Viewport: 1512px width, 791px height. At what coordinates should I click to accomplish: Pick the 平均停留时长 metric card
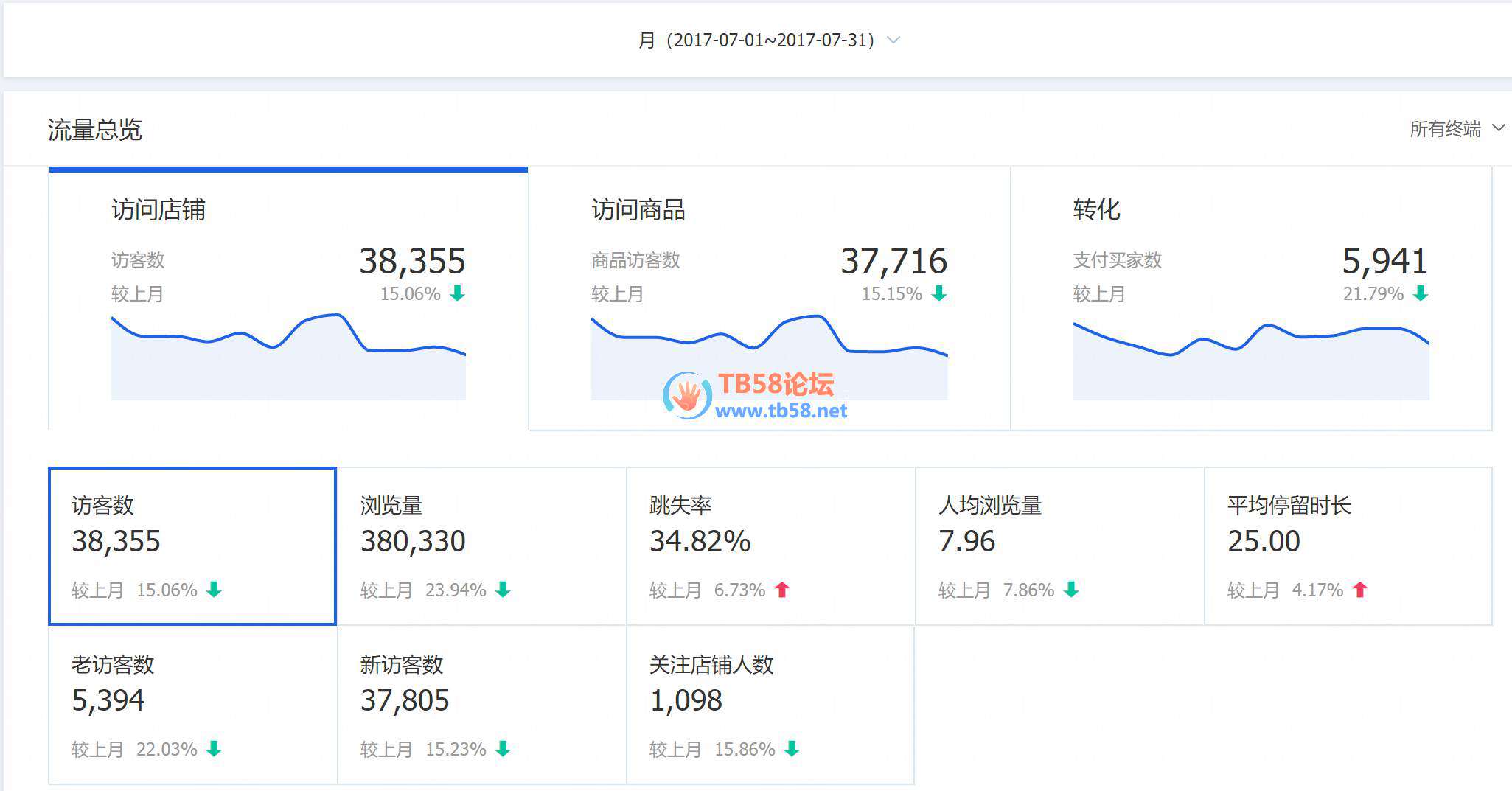click(x=1348, y=546)
